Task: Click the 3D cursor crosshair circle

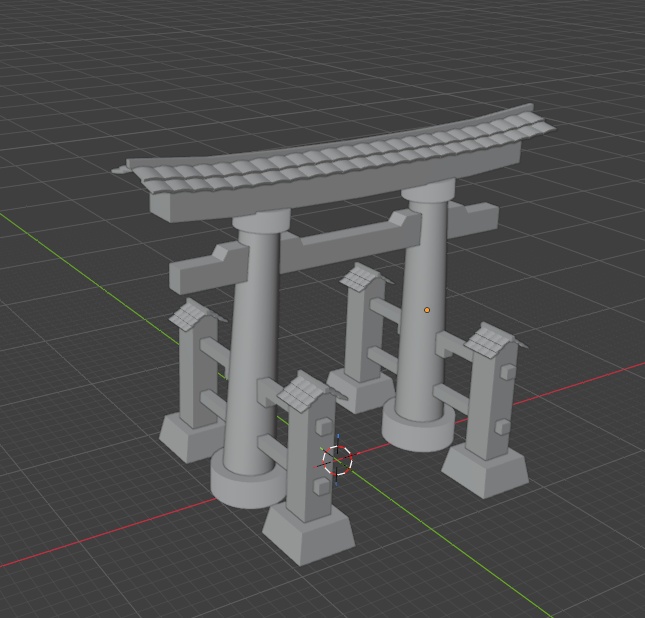Action: click(x=337, y=460)
